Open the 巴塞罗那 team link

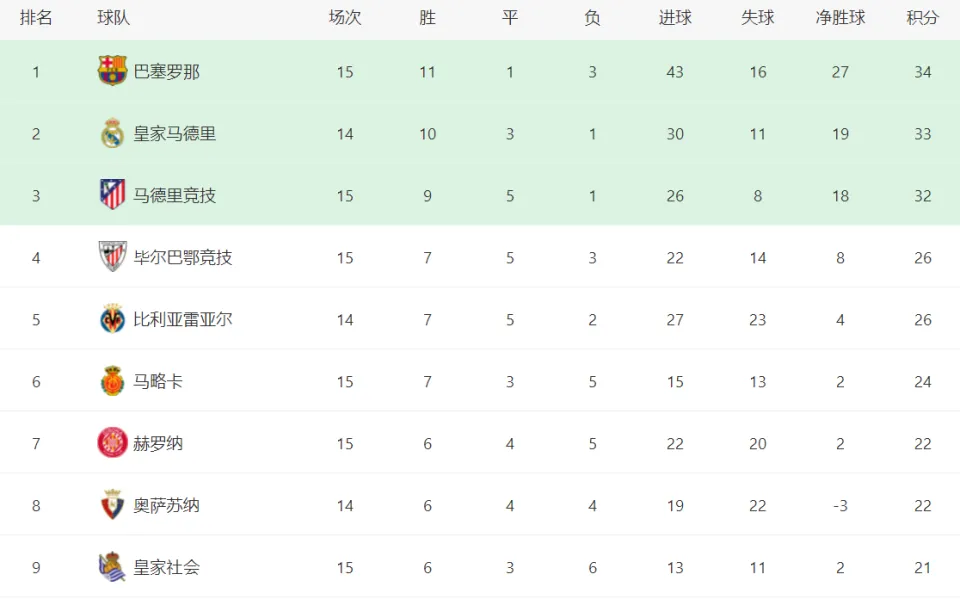click(167, 72)
